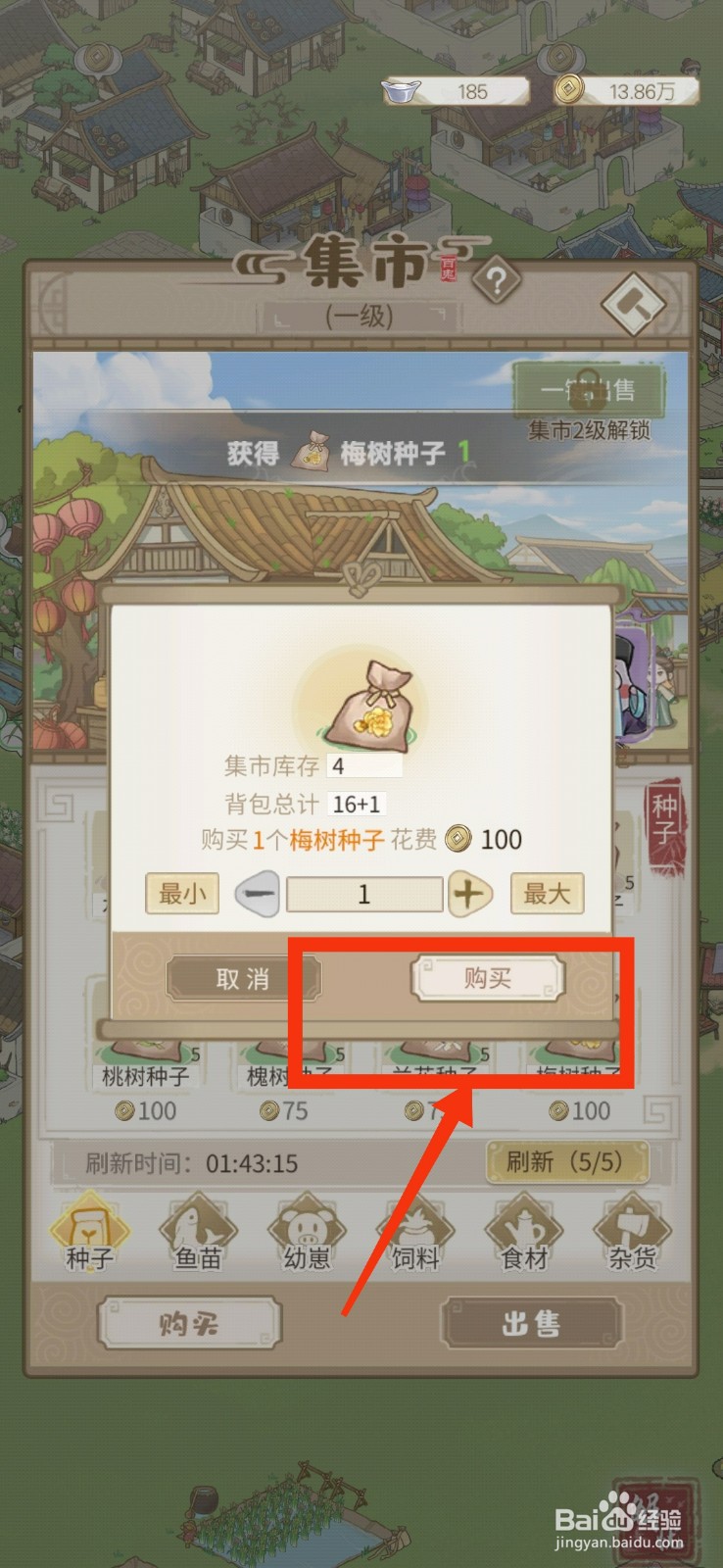
Task: Select the 种子 seed category icon
Action: point(90,1233)
